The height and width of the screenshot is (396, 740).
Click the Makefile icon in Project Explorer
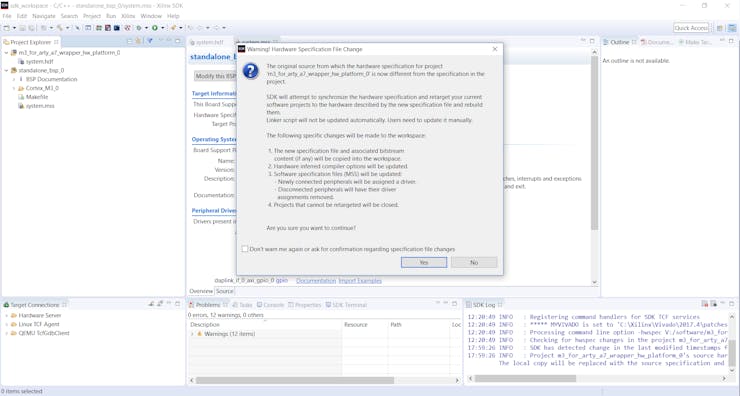point(21,97)
